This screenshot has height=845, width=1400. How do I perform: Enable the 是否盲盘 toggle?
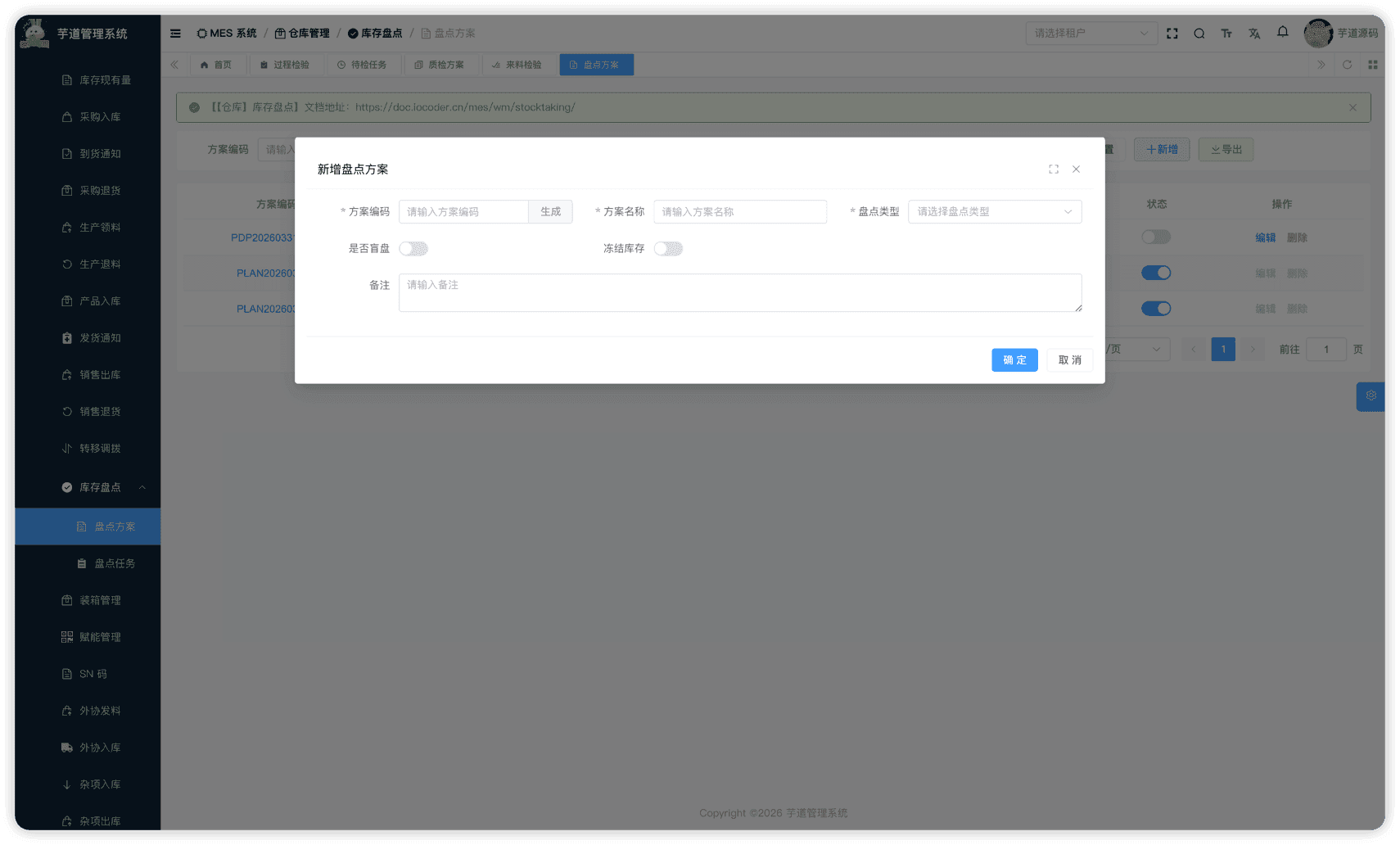pos(413,248)
